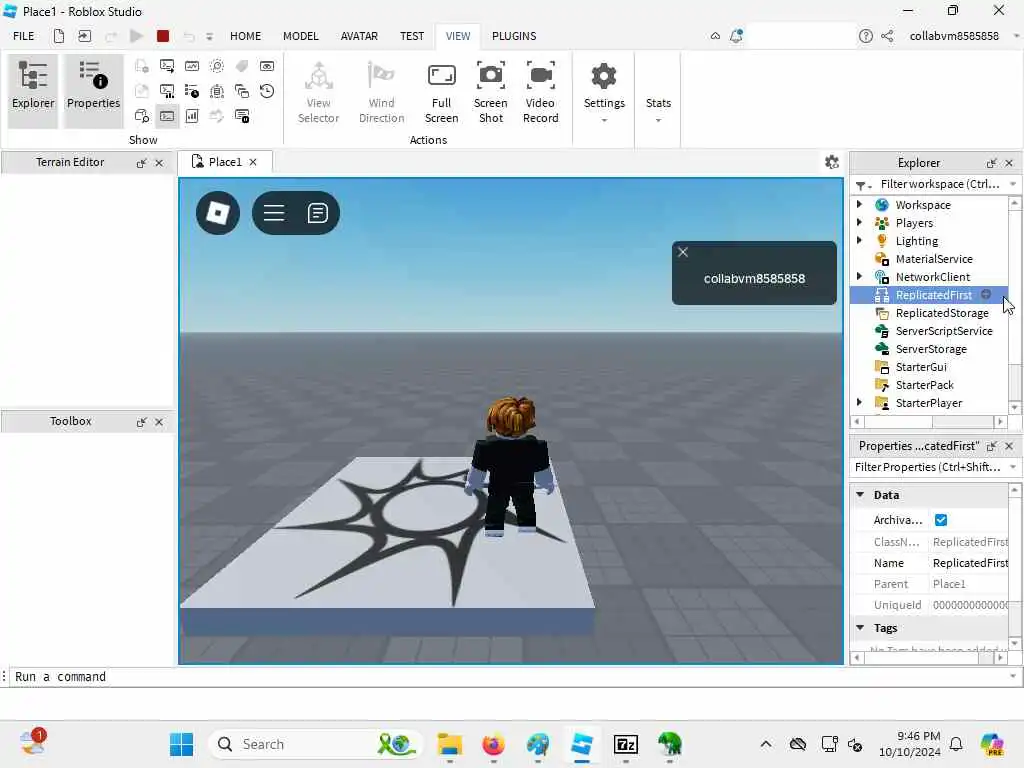Open the in-game hamburger menu
The height and width of the screenshot is (768, 1024).
click(274, 213)
